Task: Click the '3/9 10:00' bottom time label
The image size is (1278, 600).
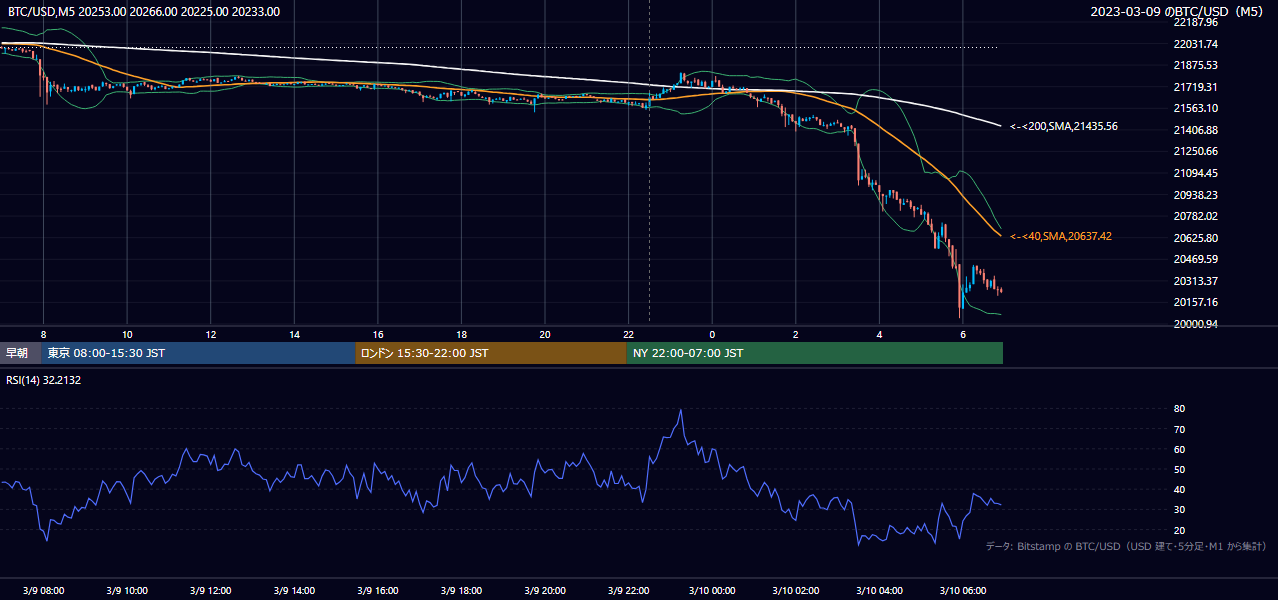Action: tap(127, 591)
